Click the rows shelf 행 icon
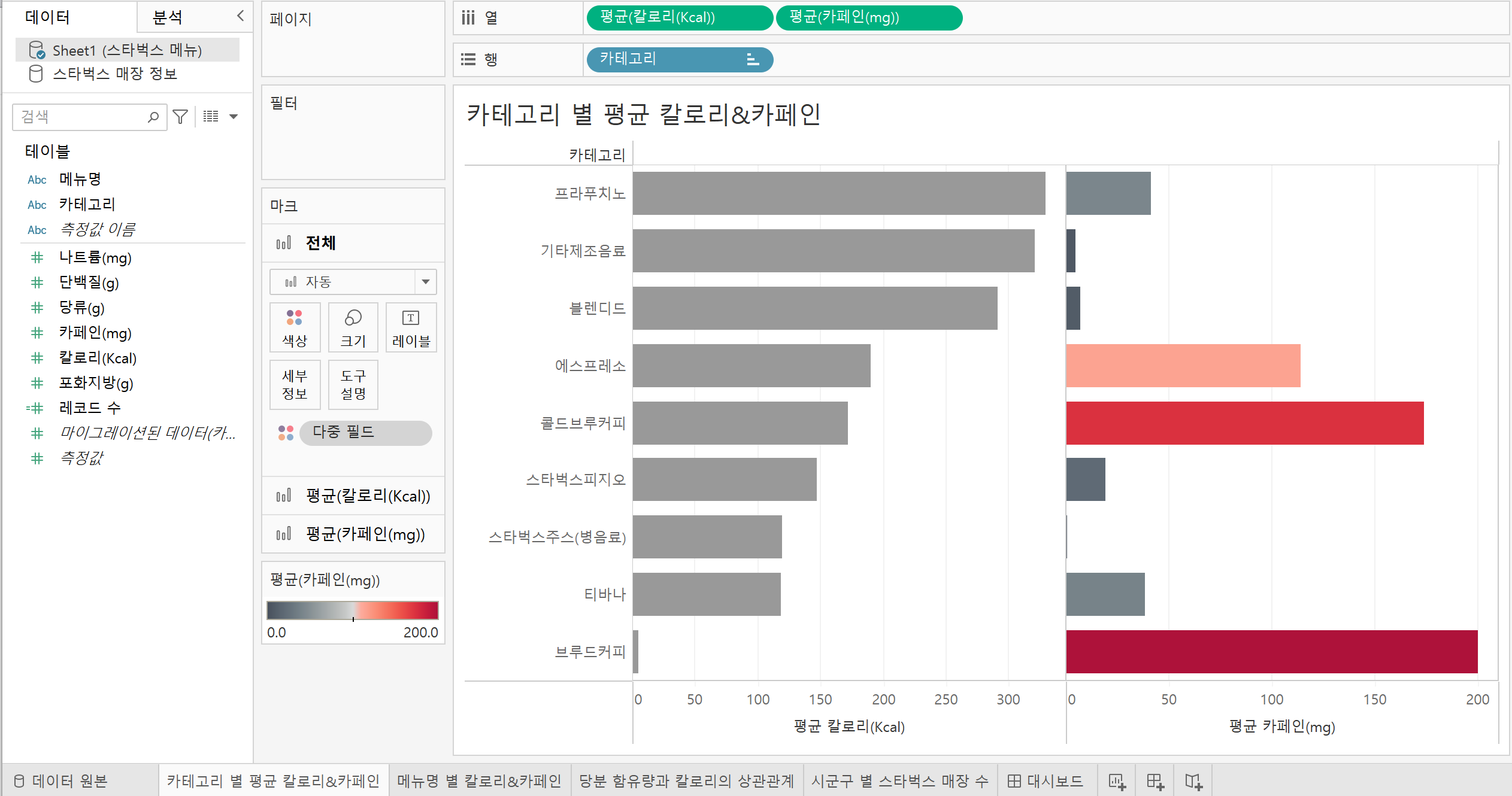Image resolution: width=1512 pixels, height=796 pixels. click(468, 59)
